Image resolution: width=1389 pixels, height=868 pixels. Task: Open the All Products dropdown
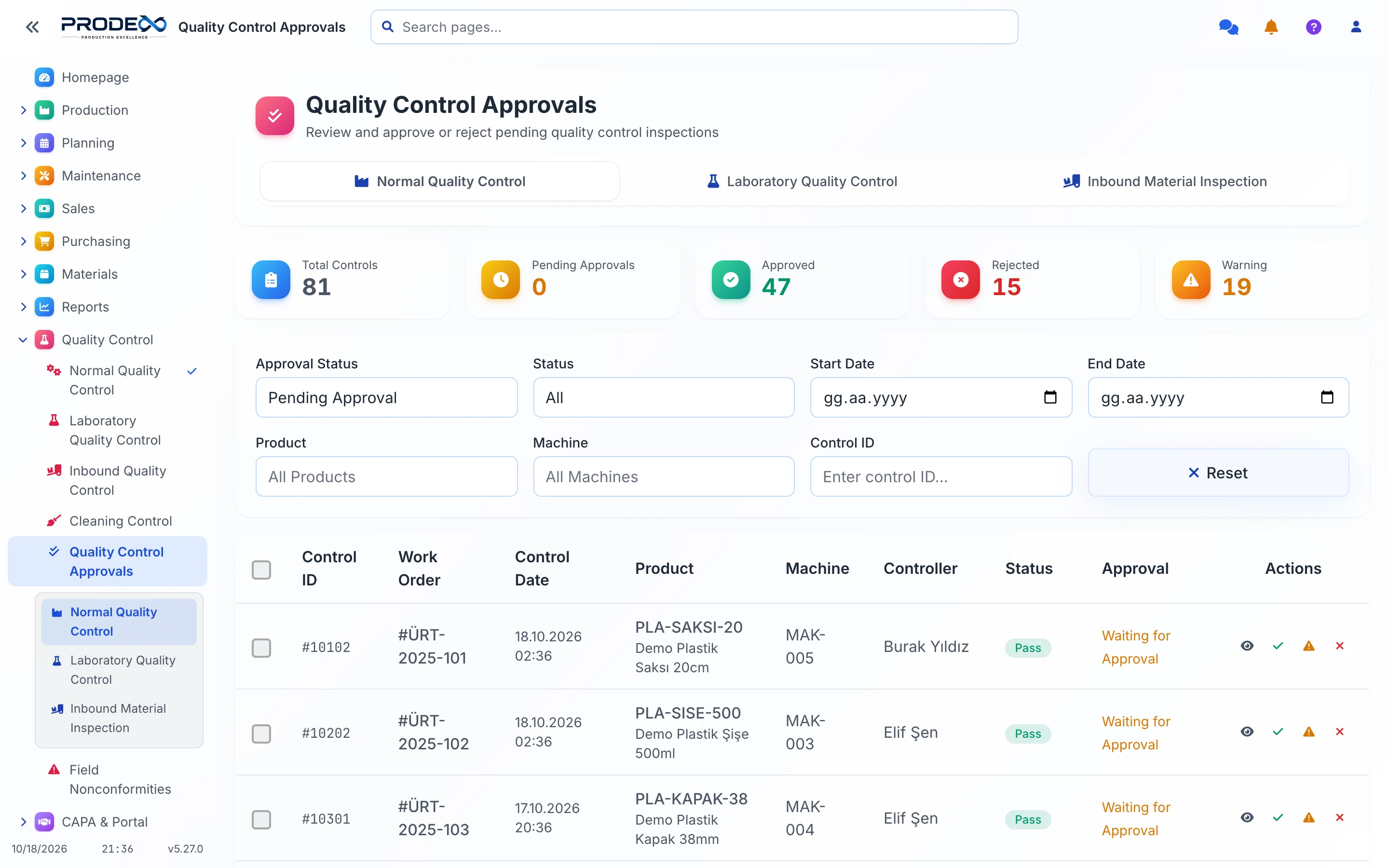click(x=386, y=476)
